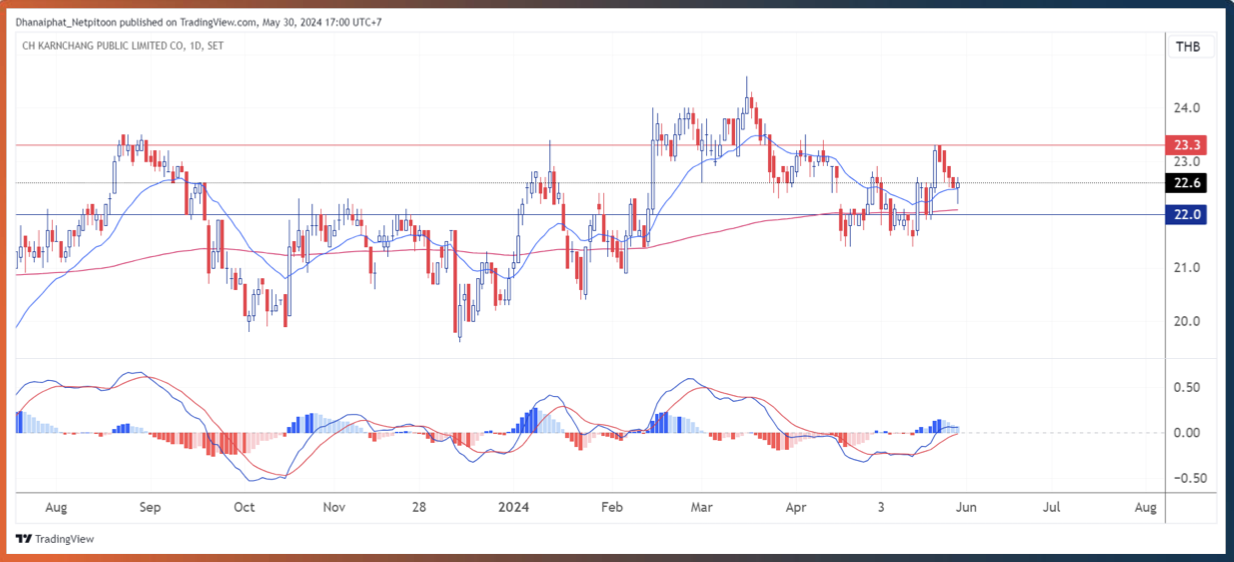
Task: Click the 23.0 price axis value
Action: coord(1187,162)
